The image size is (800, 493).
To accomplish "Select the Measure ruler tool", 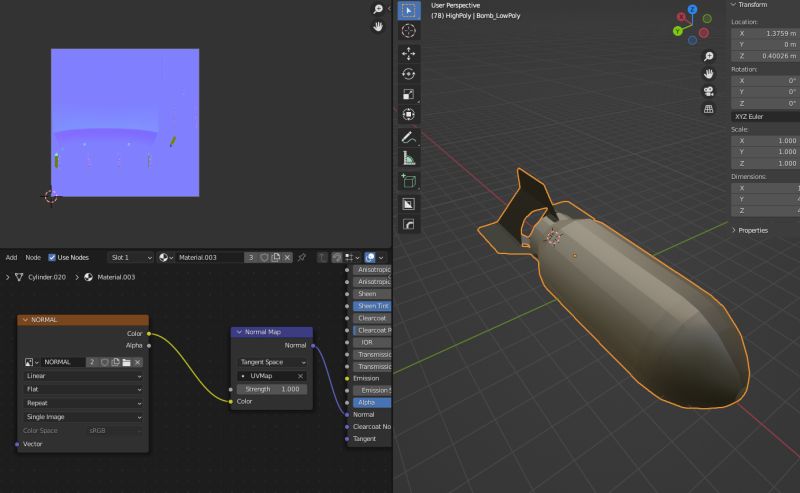I will coord(409,158).
